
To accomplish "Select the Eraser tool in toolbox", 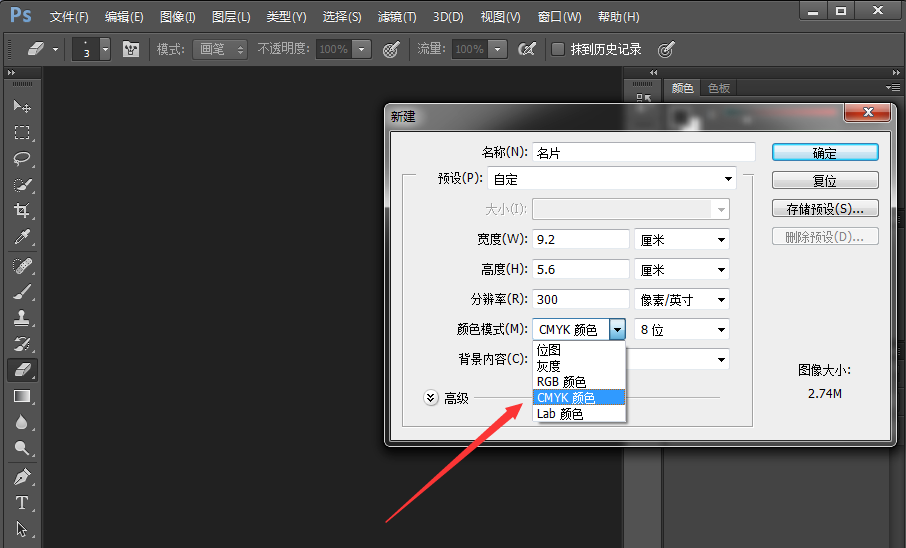I will 22,370.
